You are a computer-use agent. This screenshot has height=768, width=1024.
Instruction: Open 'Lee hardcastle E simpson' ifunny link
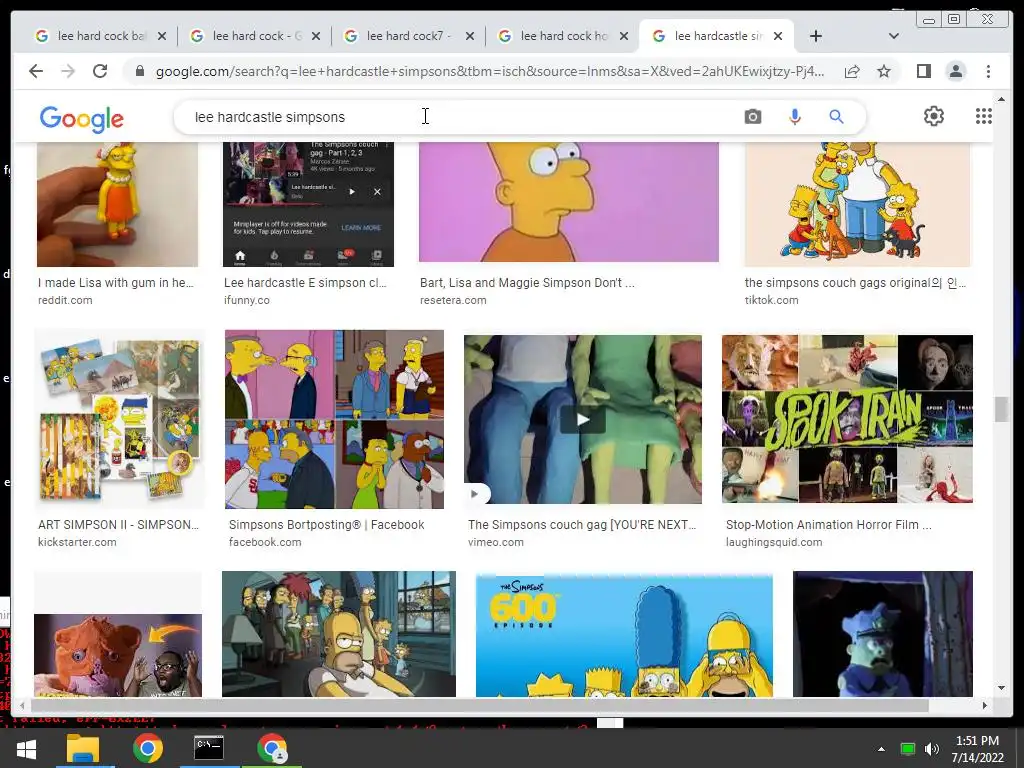(305, 283)
